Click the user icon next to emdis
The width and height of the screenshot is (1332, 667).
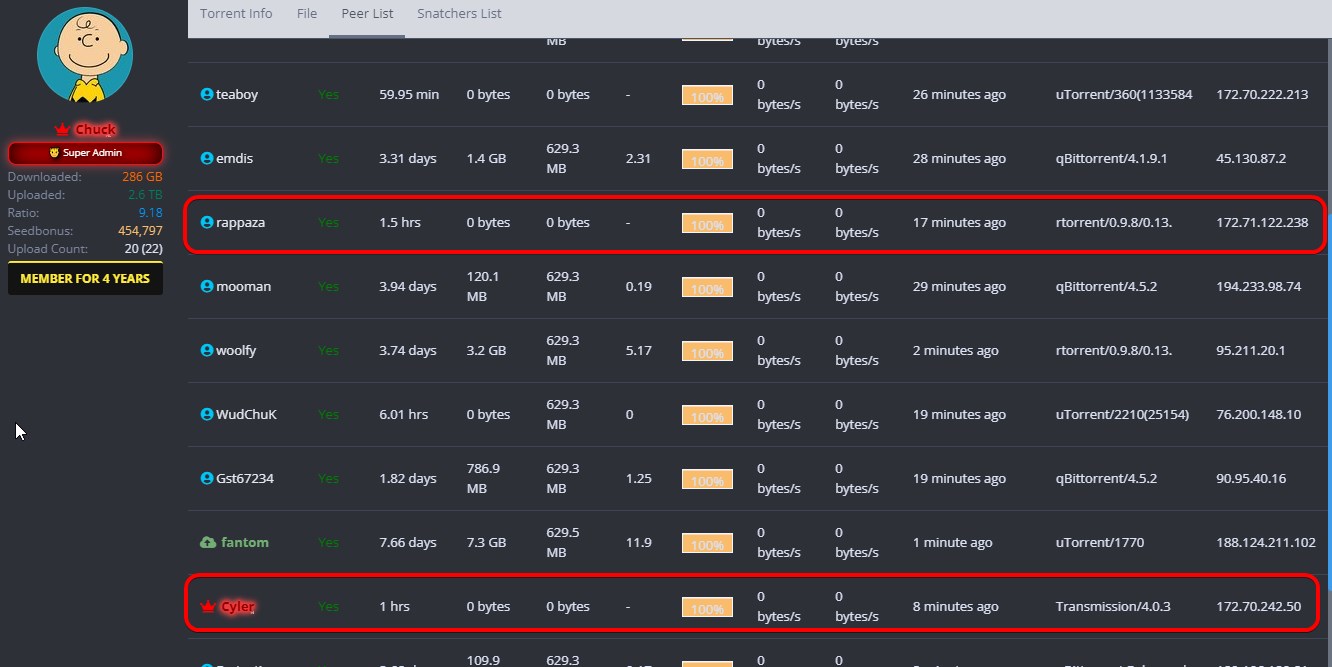click(x=207, y=158)
